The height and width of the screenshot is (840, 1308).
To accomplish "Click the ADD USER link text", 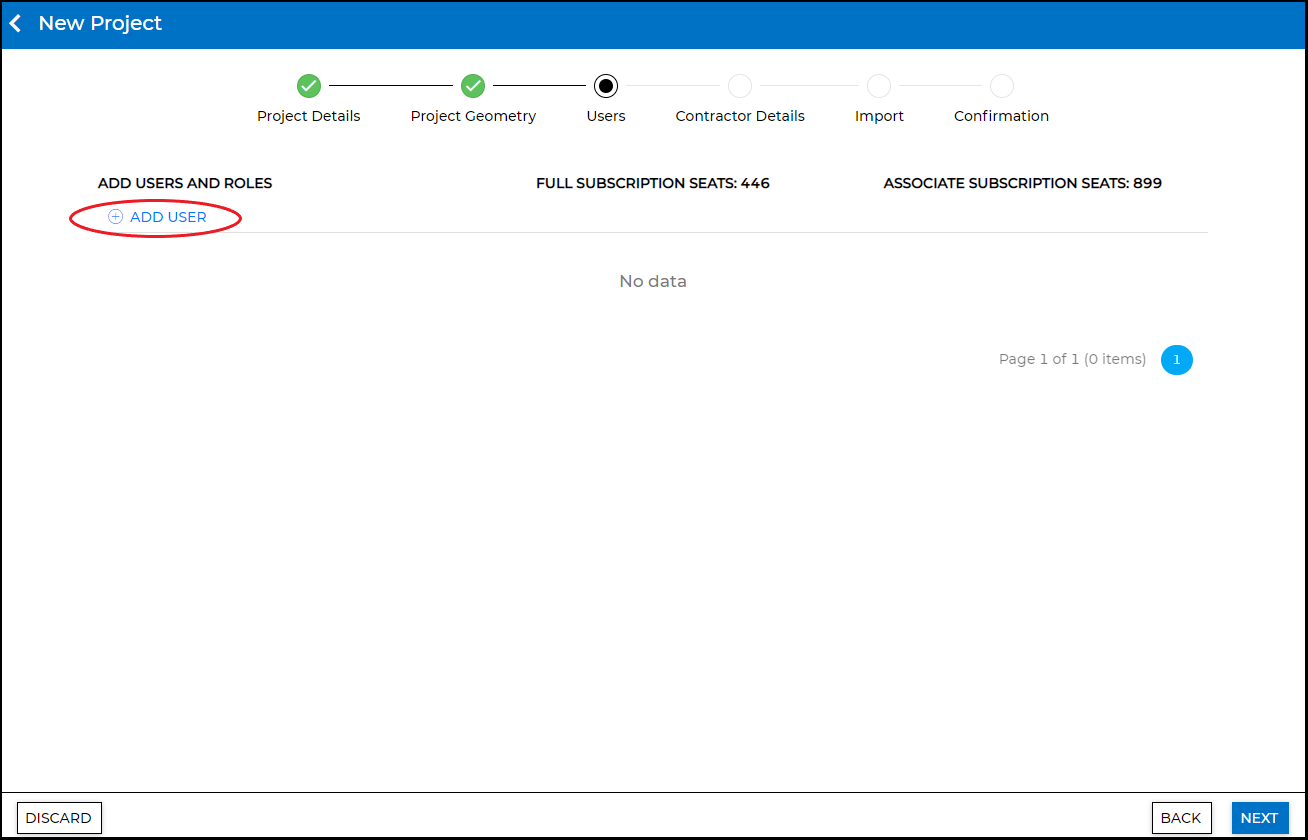I will [x=168, y=217].
